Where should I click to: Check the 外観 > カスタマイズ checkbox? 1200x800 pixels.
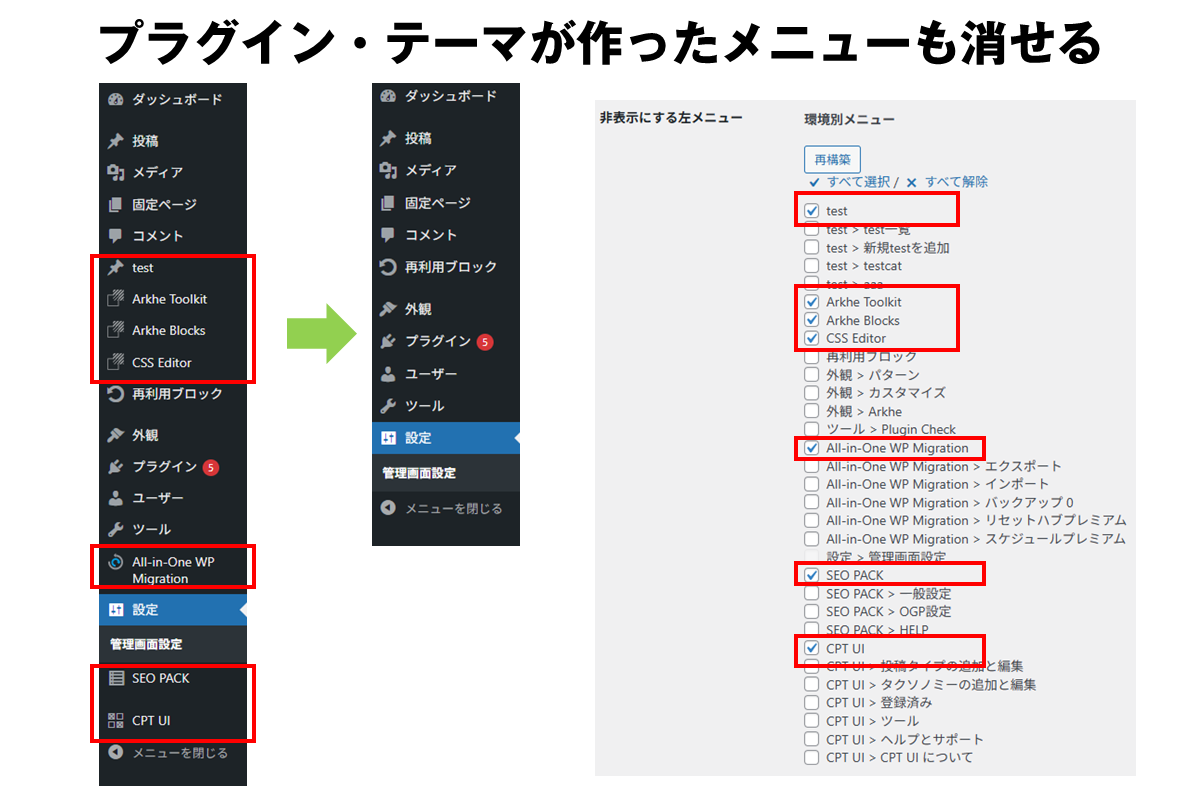812,393
